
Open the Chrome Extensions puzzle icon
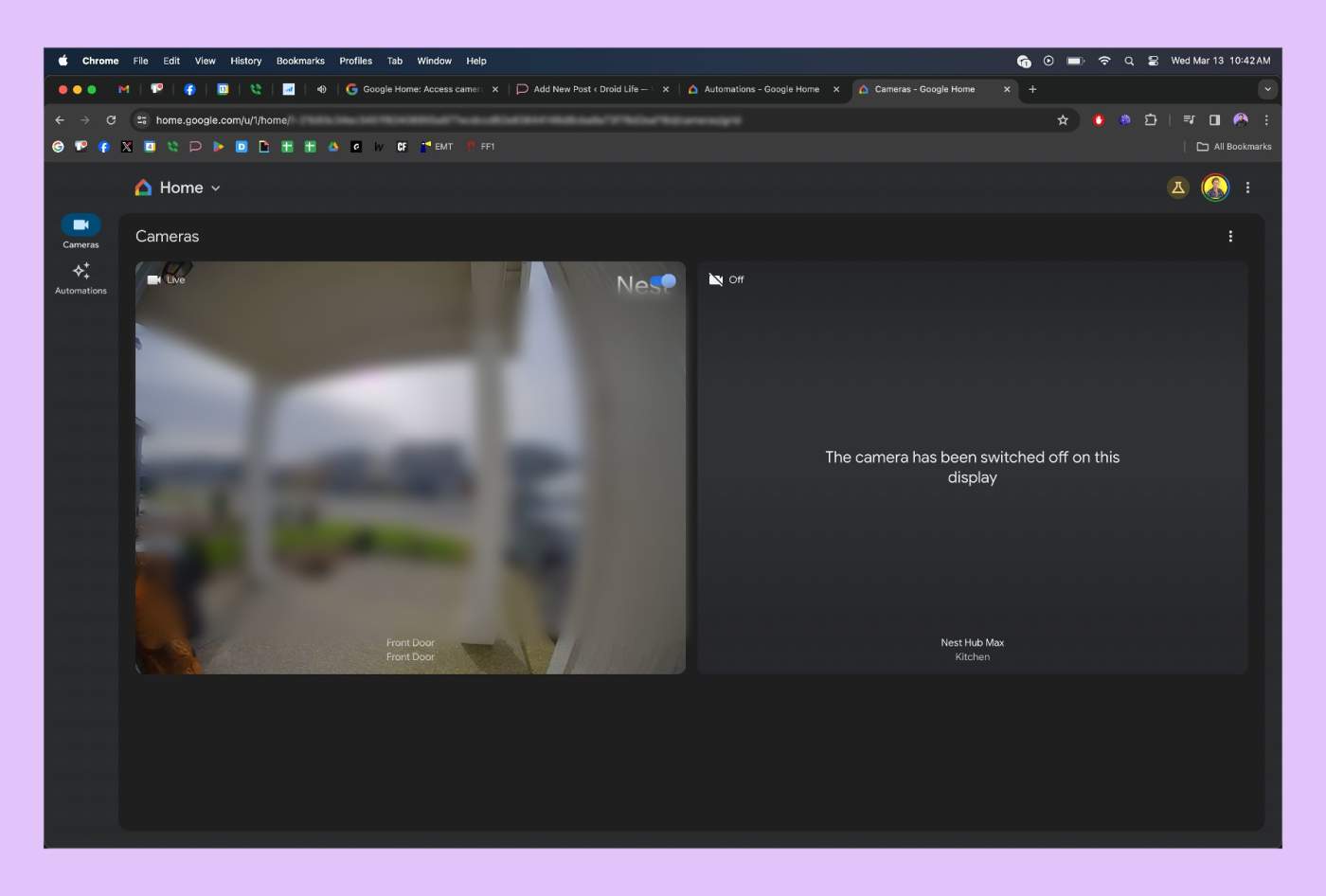point(1151,120)
